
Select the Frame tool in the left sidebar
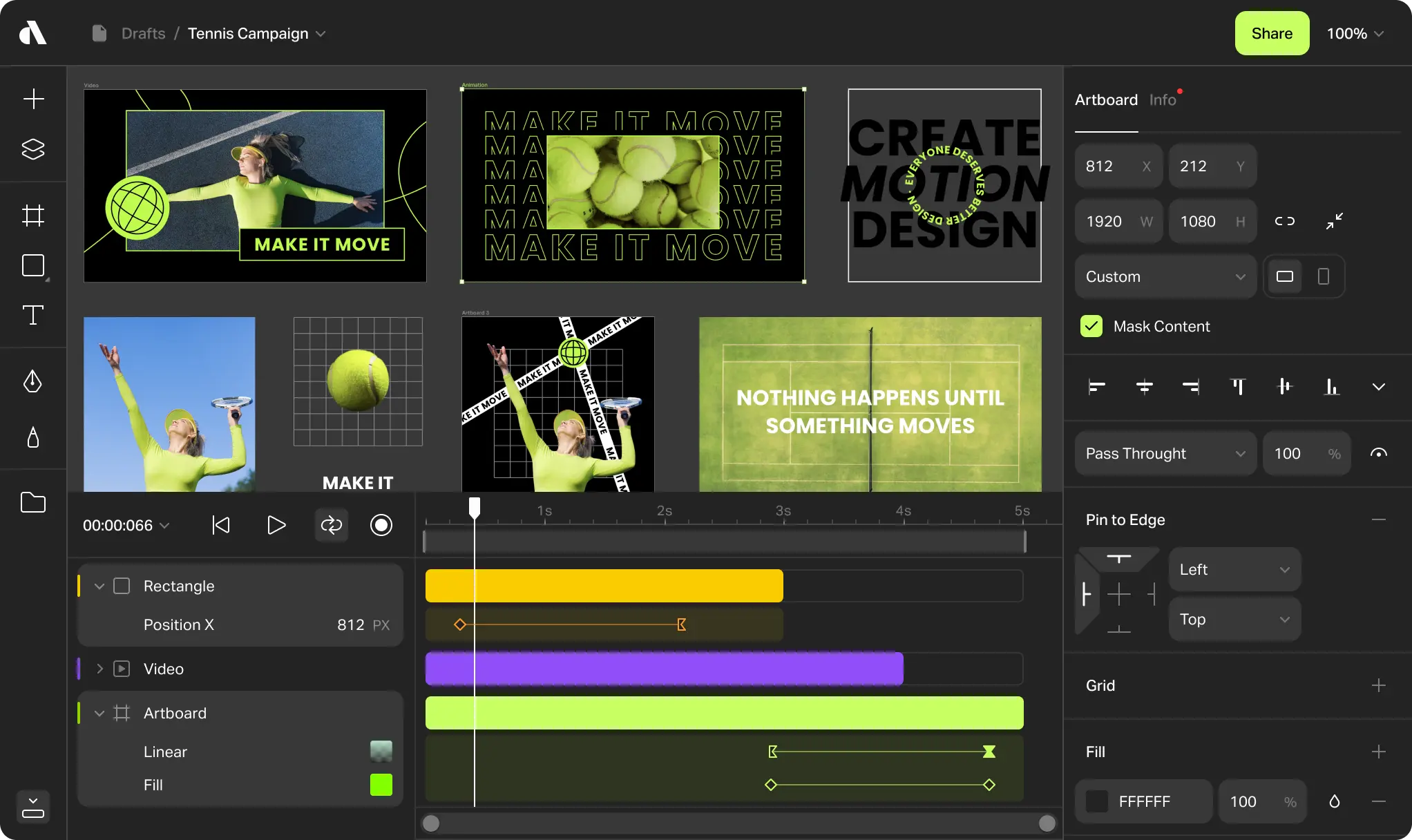click(x=32, y=215)
